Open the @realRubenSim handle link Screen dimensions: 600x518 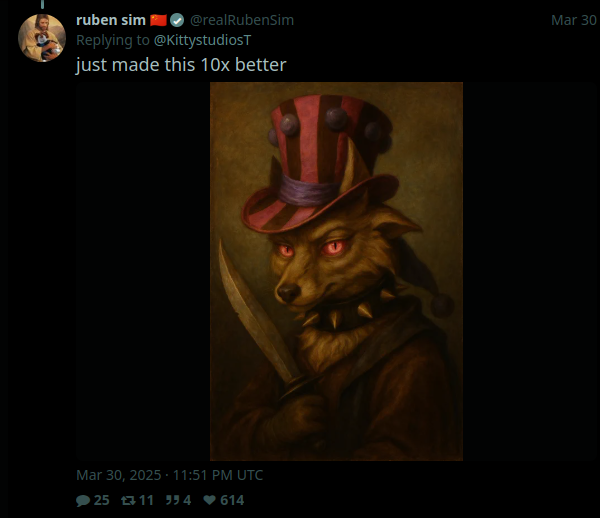242,20
